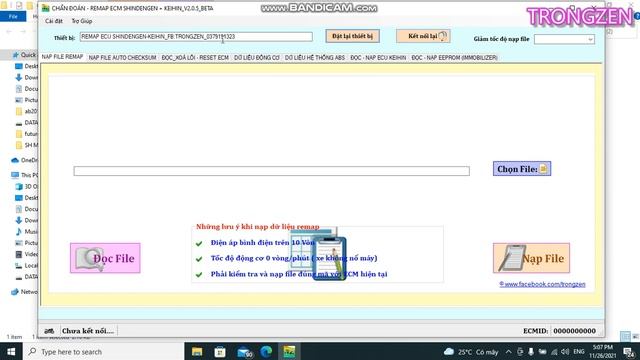Open the www.facebook.com/trongzen link
The height and width of the screenshot is (360, 640).
[542, 284]
